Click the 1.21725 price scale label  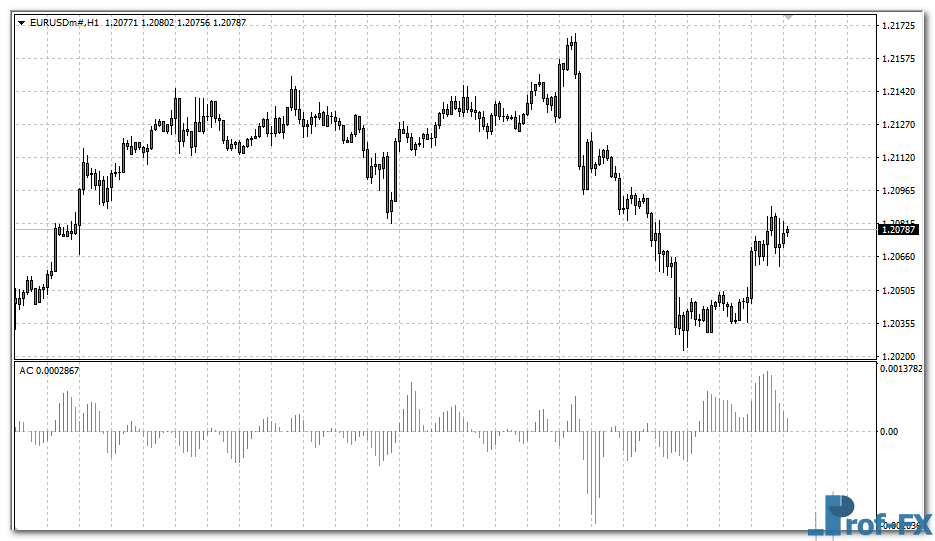[x=901, y=25]
